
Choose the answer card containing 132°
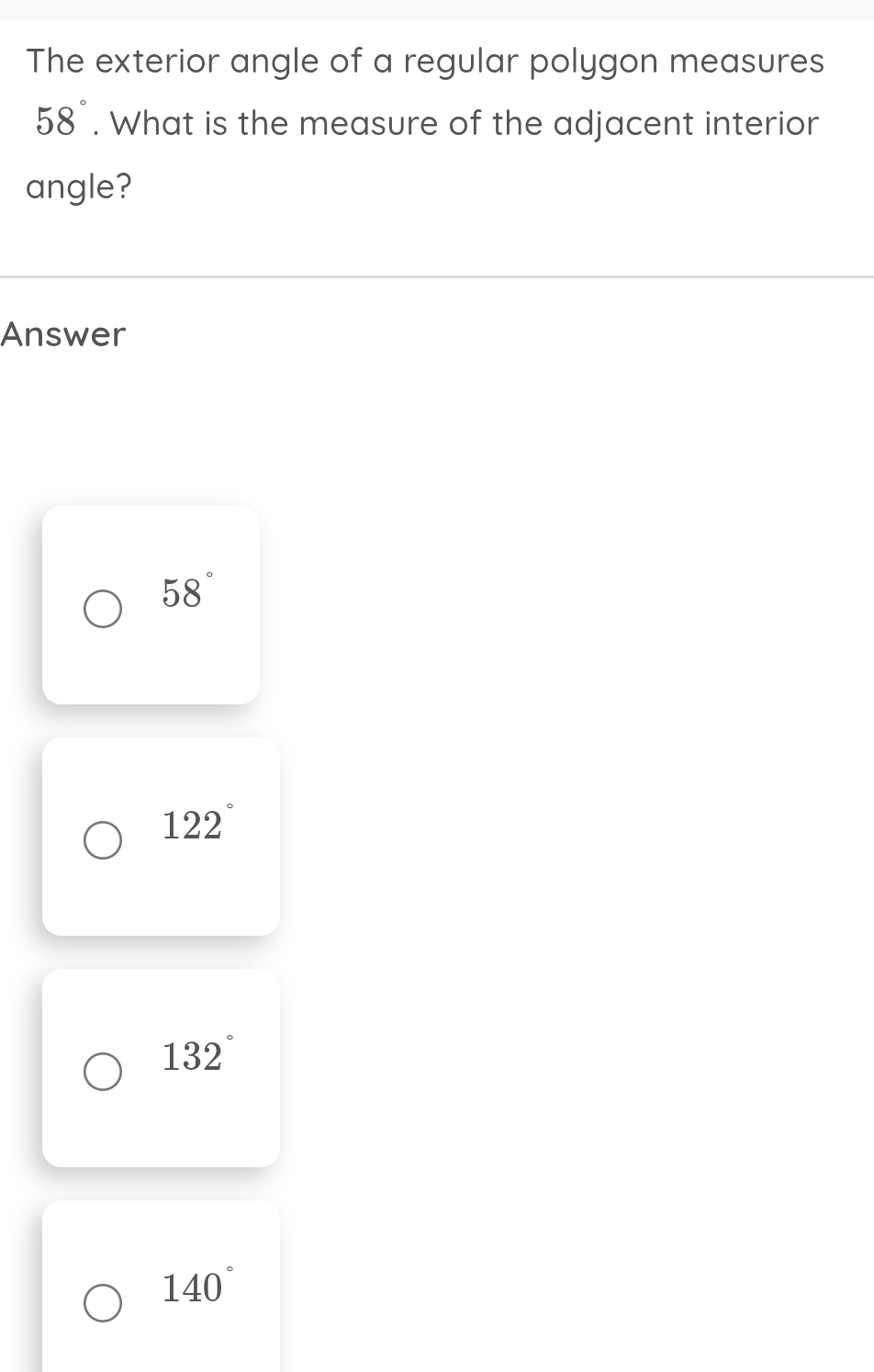[161, 1068]
